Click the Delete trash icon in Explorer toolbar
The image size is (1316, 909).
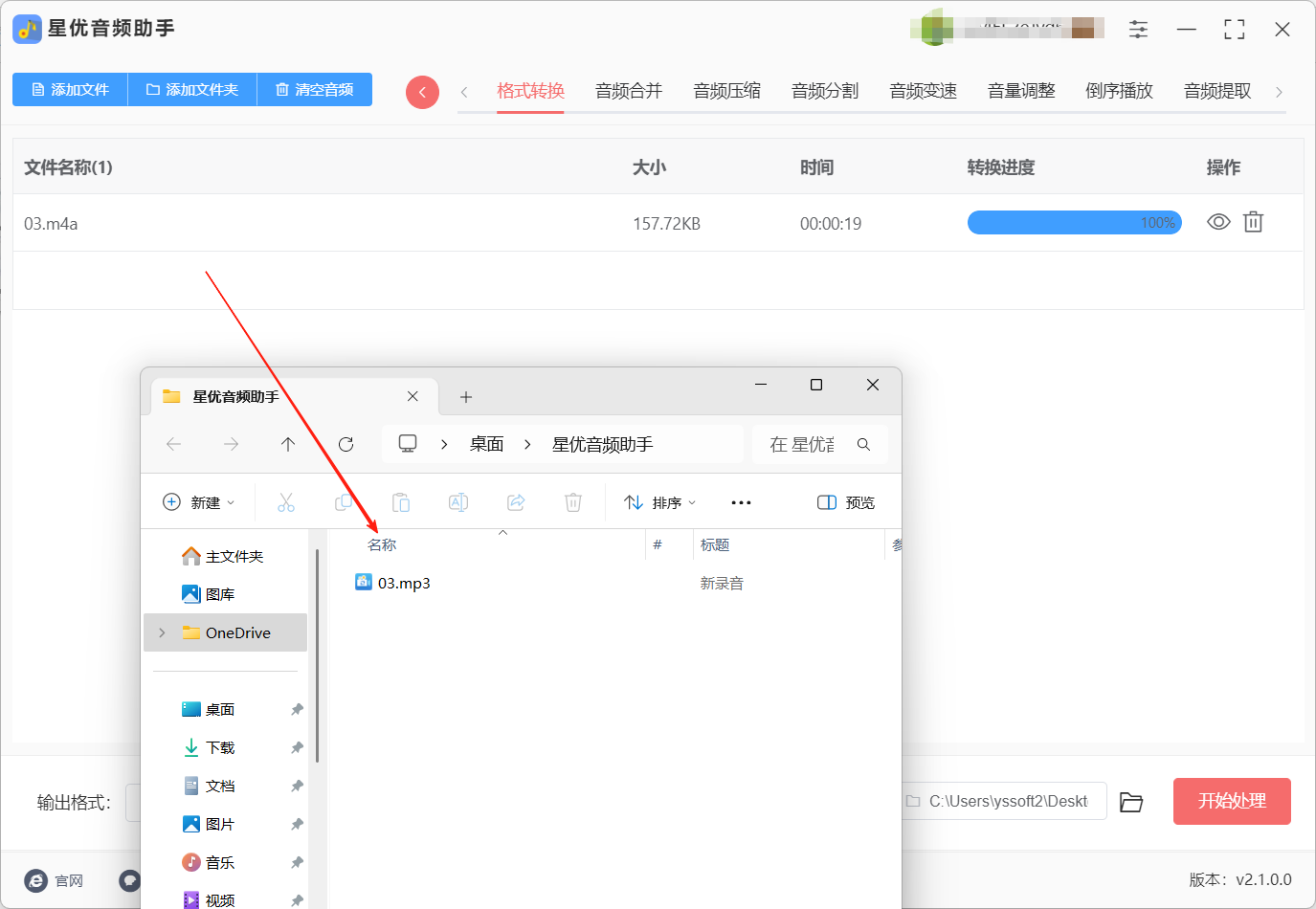point(573,502)
